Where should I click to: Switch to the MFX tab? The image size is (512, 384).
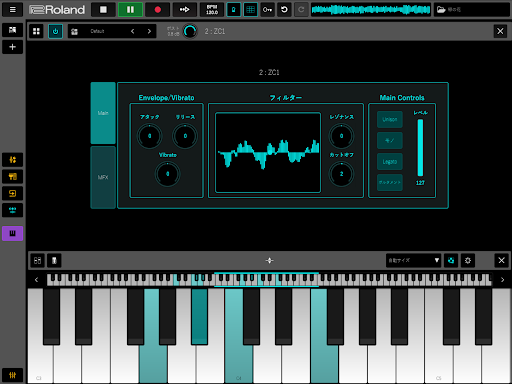click(x=103, y=177)
